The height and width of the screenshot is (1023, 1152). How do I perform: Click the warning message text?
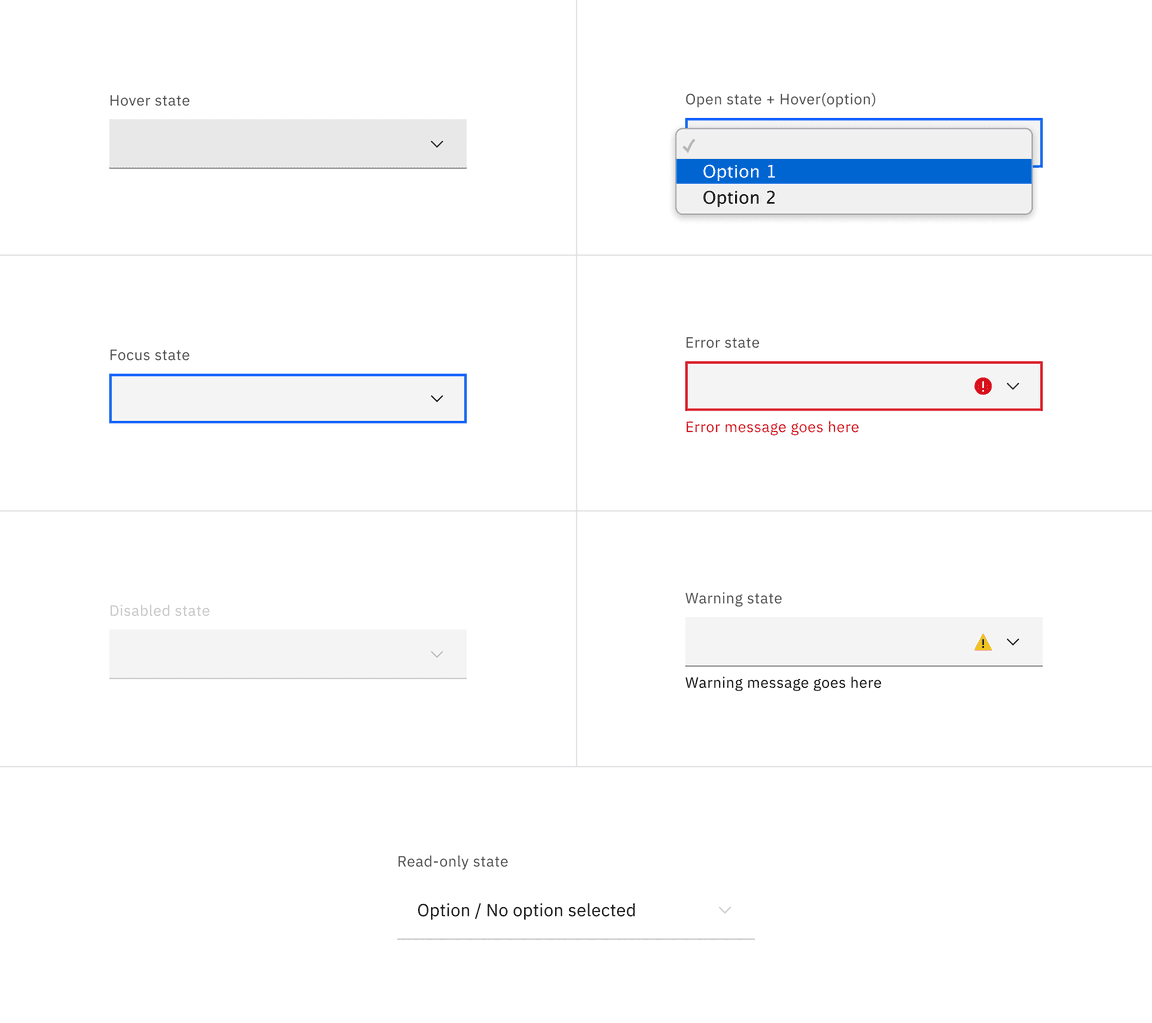[783, 683]
